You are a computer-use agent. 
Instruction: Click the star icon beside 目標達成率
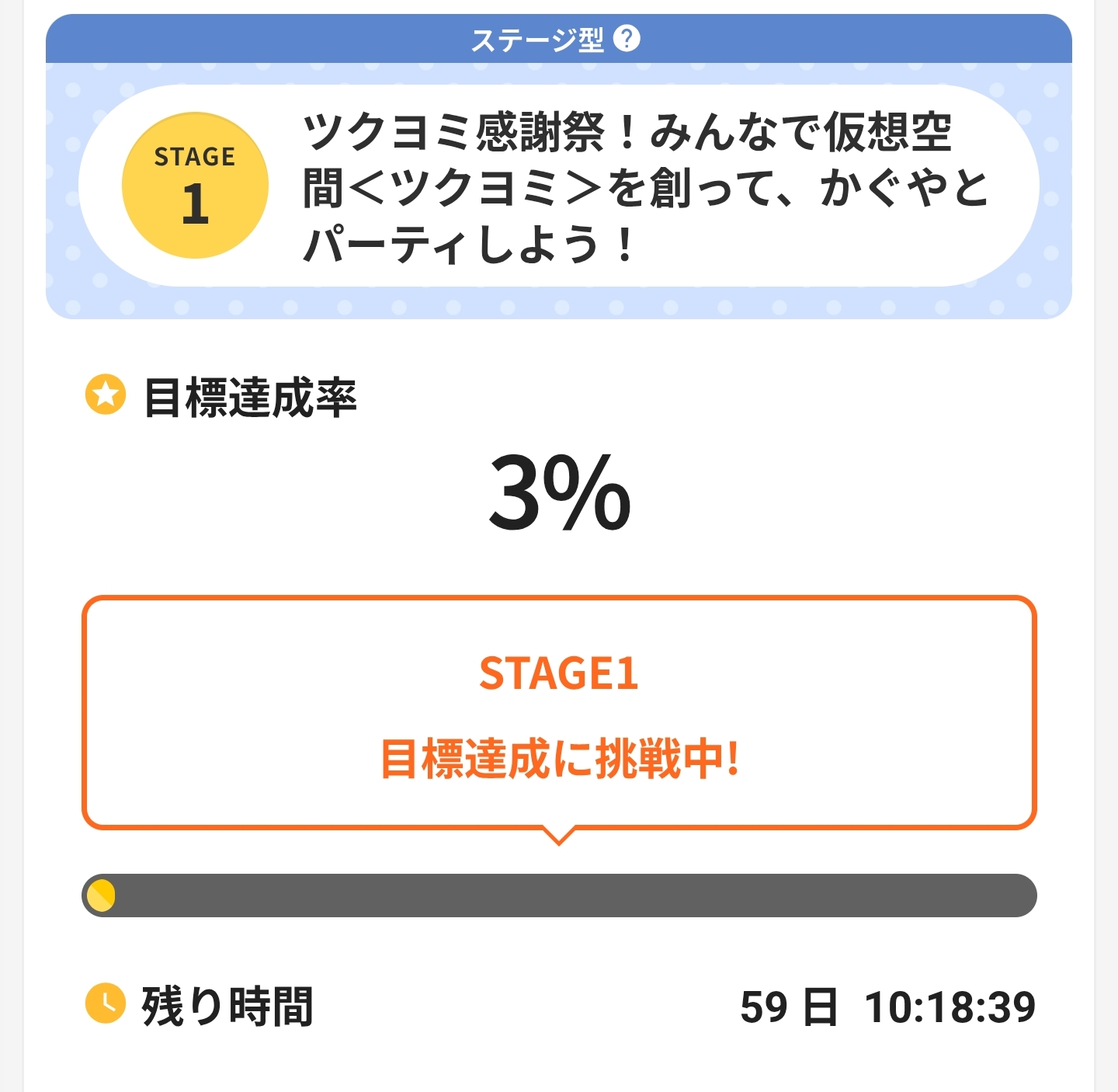click(x=105, y=395)
